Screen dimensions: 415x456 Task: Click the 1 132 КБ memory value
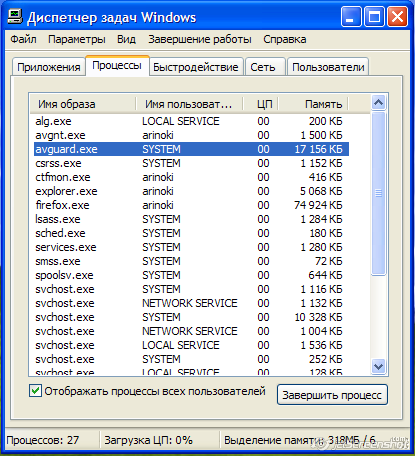click(x=321, y=303)
